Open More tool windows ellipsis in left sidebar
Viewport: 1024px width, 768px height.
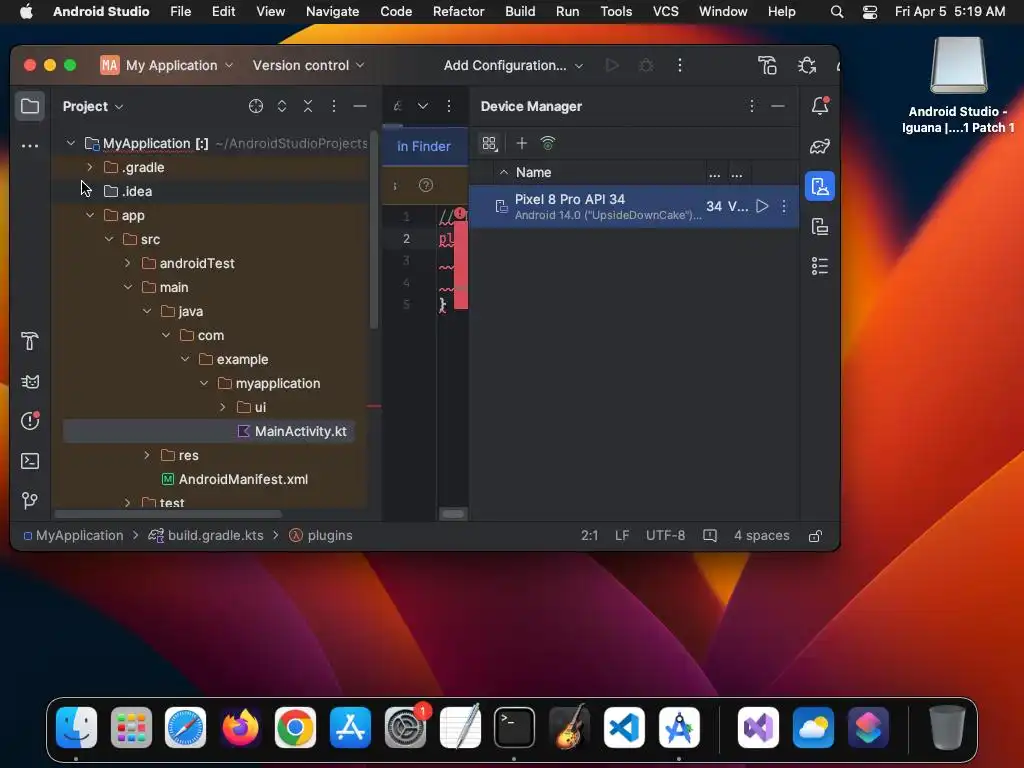[30, 146]
